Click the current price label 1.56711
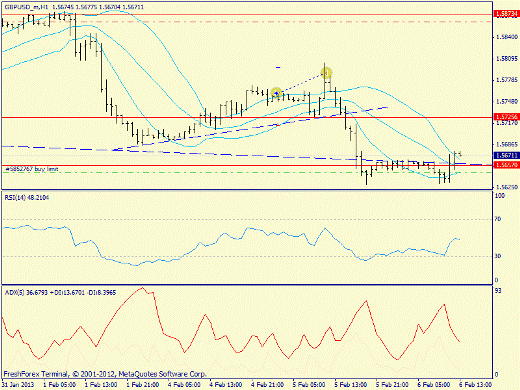The image size is (520, 390). pyautogui.click(x=507, y=156)
